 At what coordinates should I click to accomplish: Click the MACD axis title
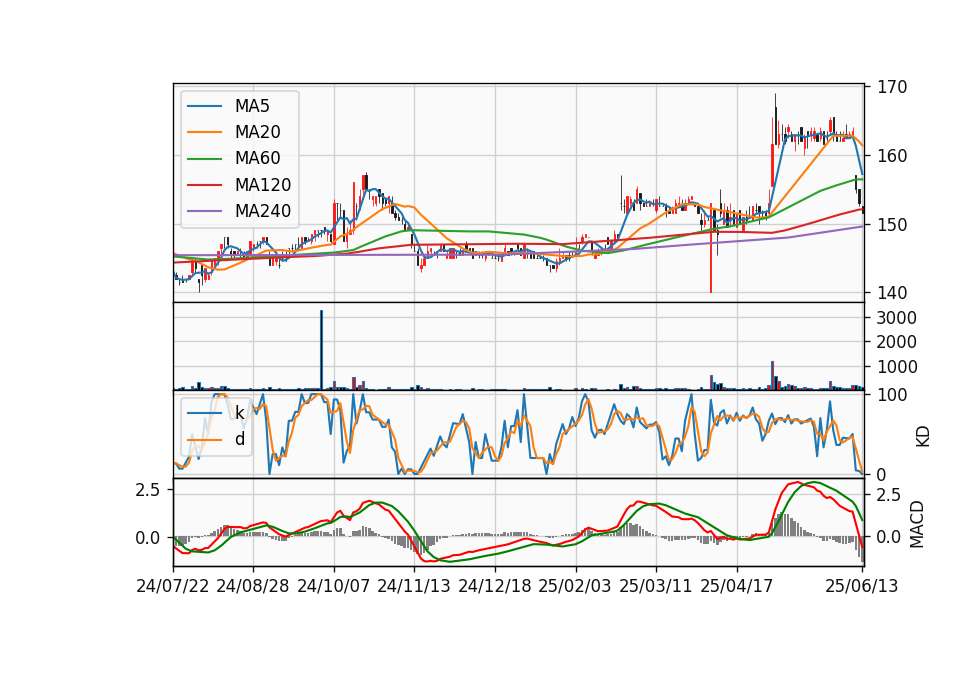(917, 524)
